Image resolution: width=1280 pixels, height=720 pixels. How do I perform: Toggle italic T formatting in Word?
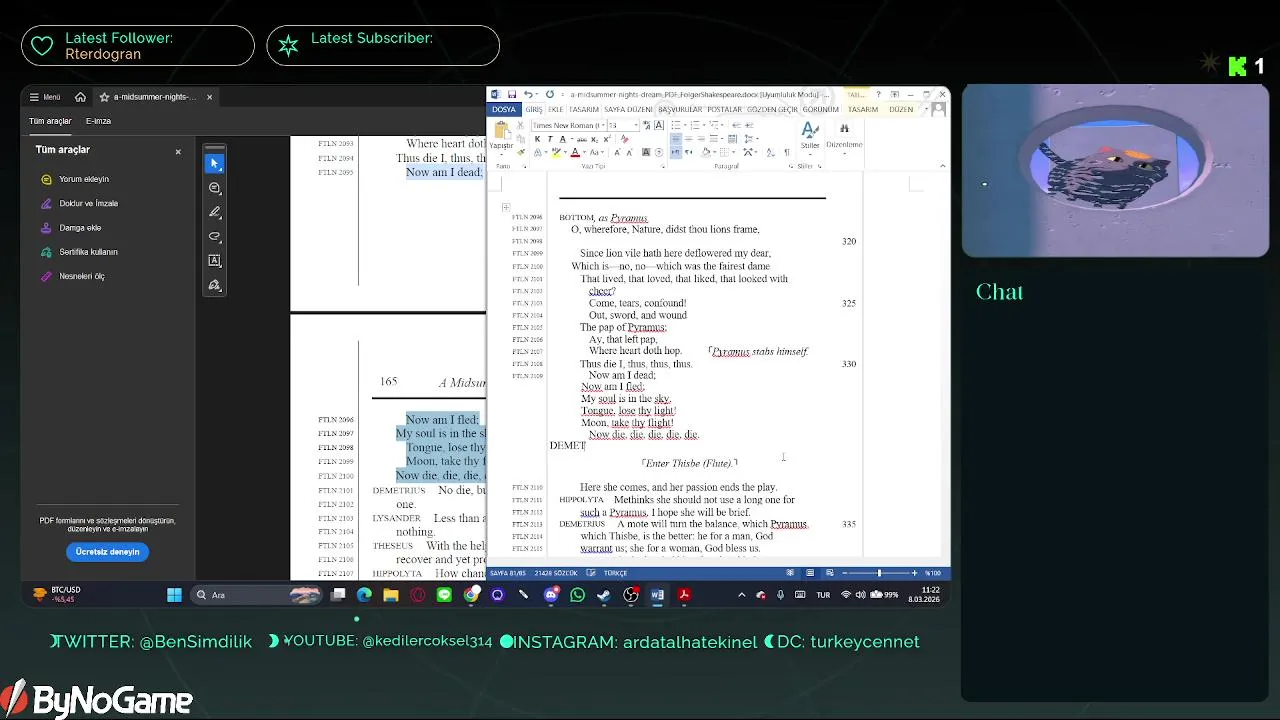coord(550,139)
